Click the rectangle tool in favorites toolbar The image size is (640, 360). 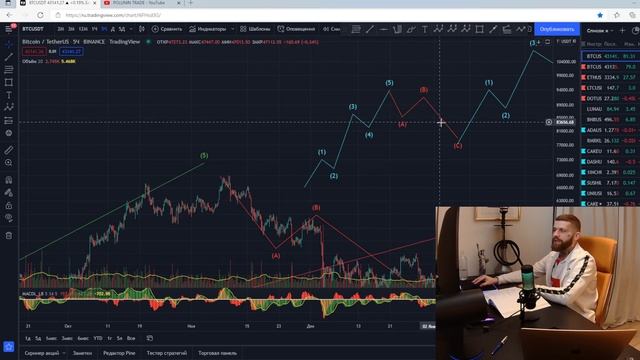[x=480, y=29]
